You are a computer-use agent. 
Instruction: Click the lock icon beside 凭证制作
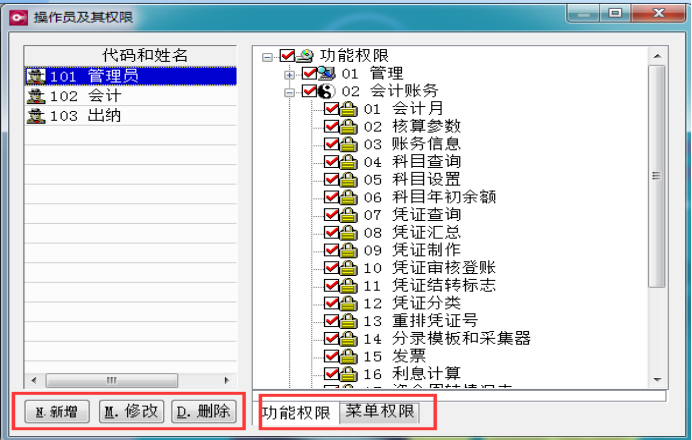coord(349,250)
